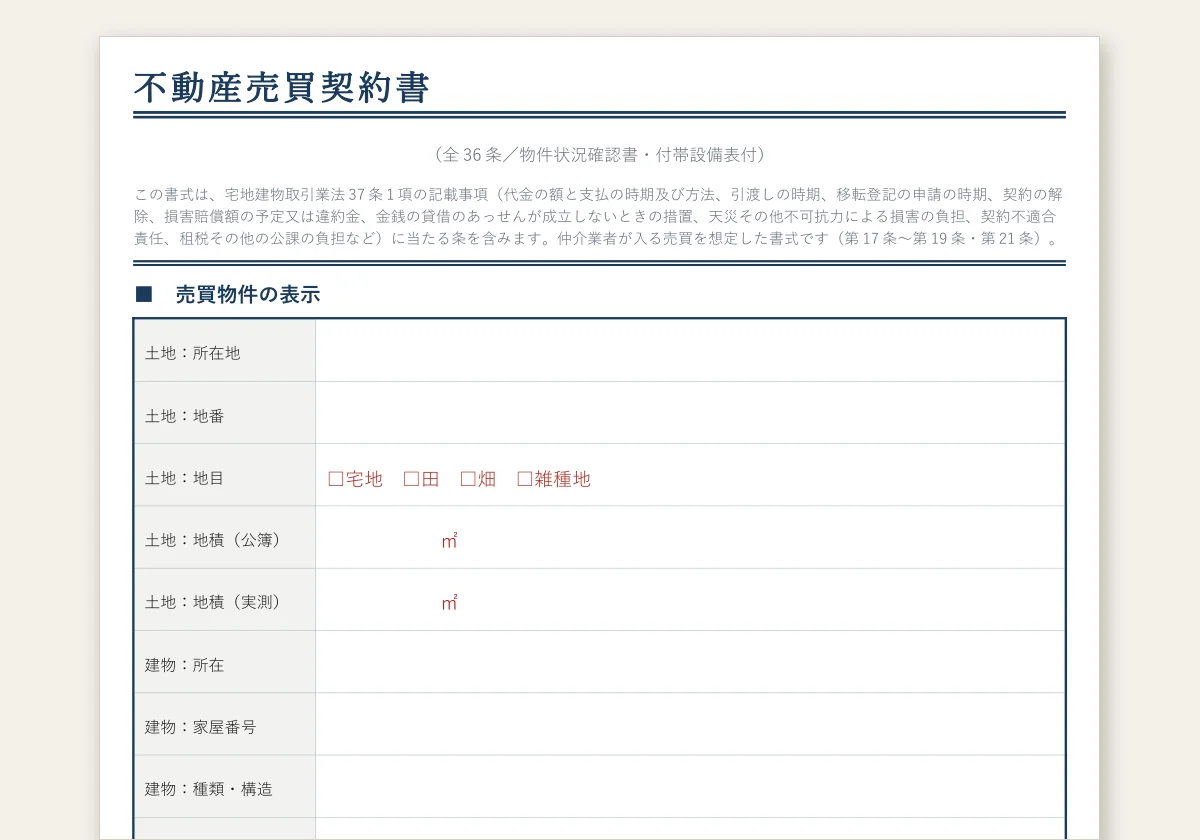This screenshot has height=840, width=1200.
Task: Click the intro paragraph starting この書式は
Action: click(x=599, y=217)
